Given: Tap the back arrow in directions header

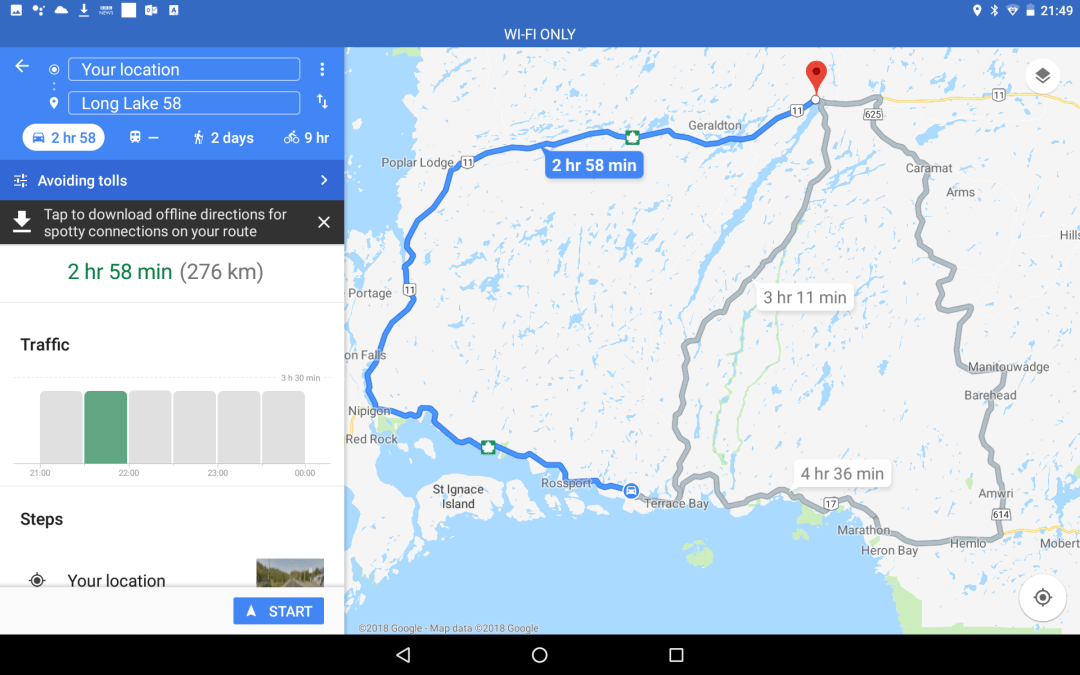Looking at the screenshot, I should pyautogui.click(x=22, y=66).
